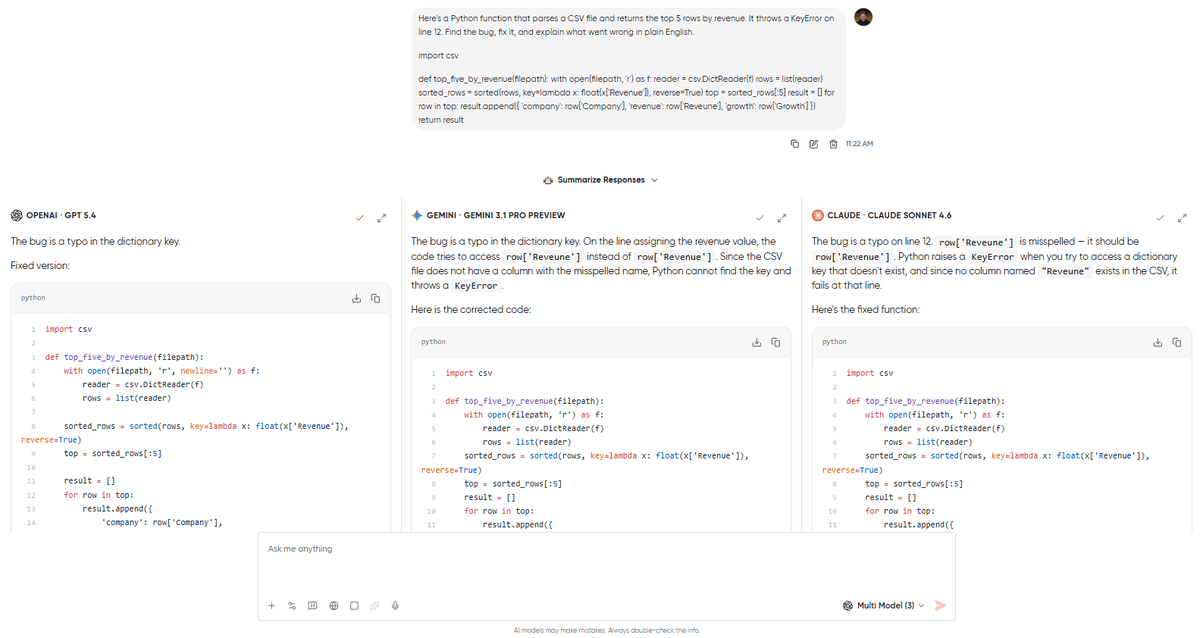Activate voice input with the microphone icon

[x=394, y=605]
